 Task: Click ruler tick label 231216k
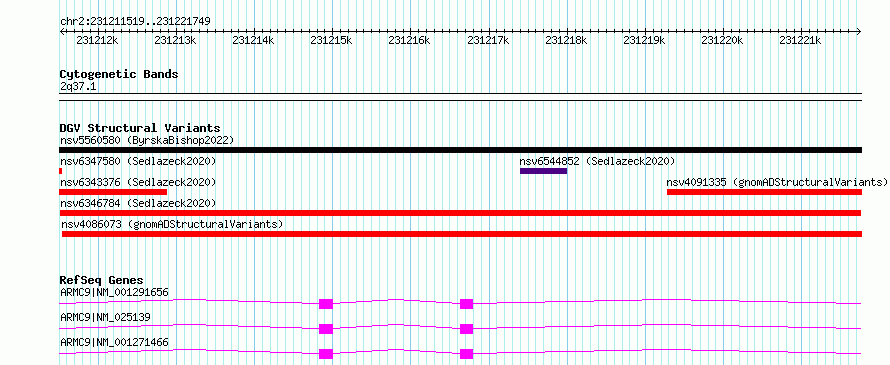point(409,40)
